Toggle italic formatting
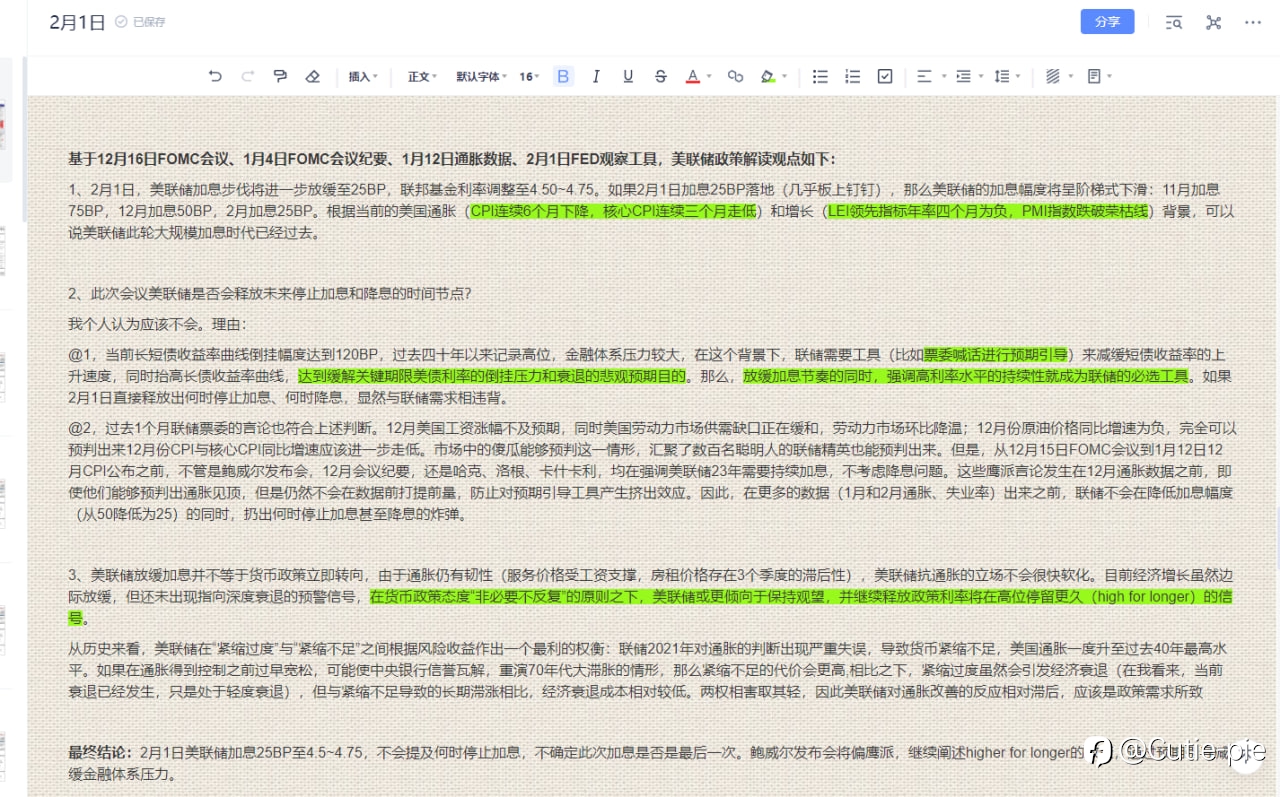Screen dimensions: 1280x797 pos(596,76)
